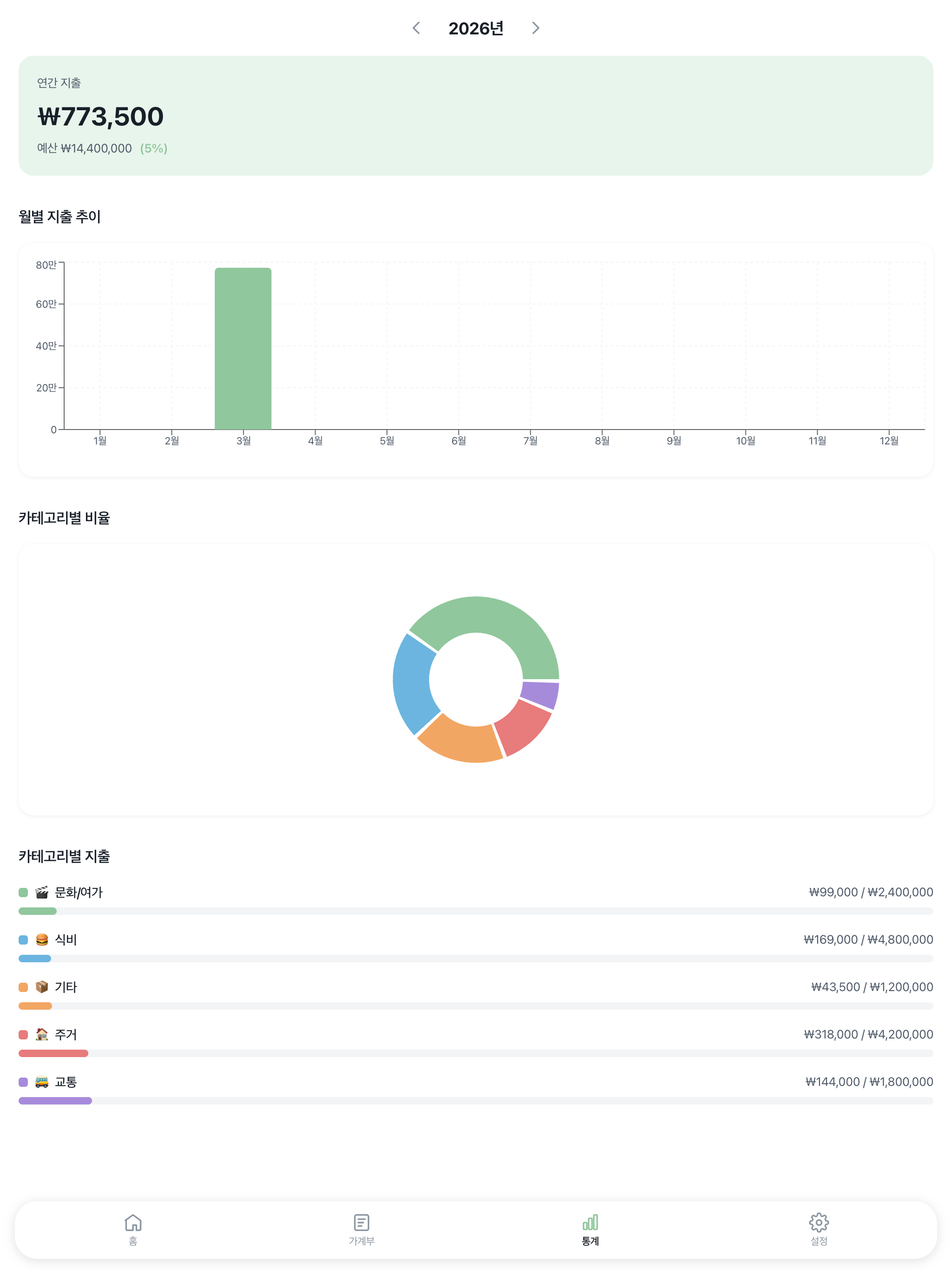Click the 문화/여가 category name
The height and width of the screenshot is (1270, 952).
pyautogui.click(x=79, y=892)
